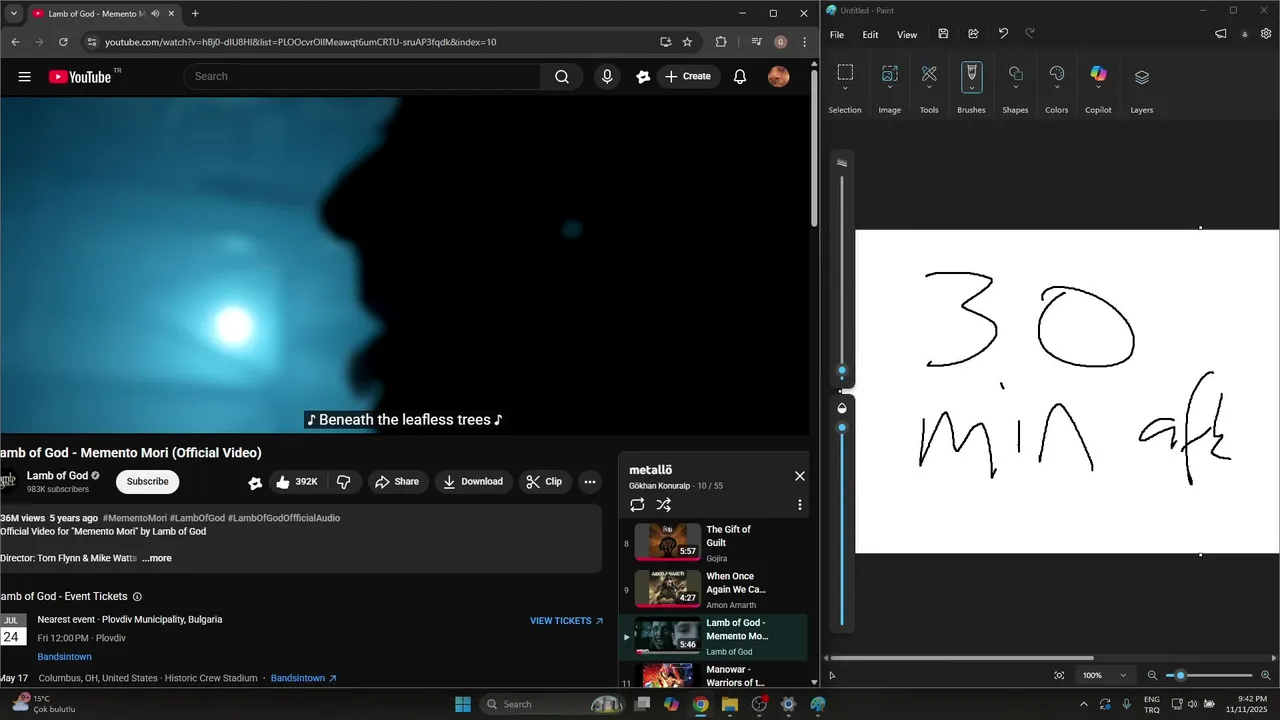Click the YouTube voice search microphone
This screenshot has width=1280, height=720.
tap(607, 76)
